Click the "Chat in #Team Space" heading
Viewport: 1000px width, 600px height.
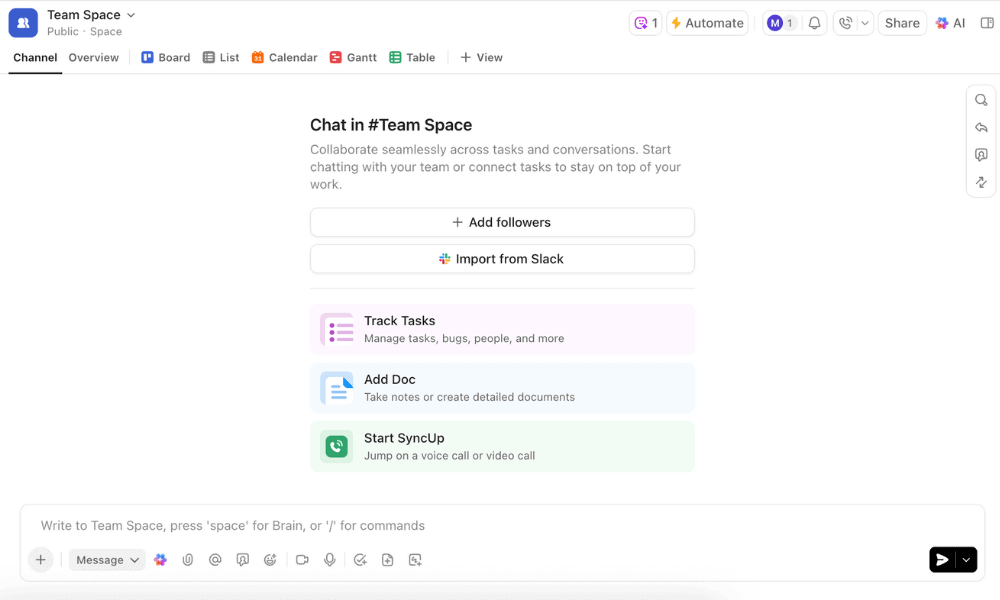tap(391, 125)
